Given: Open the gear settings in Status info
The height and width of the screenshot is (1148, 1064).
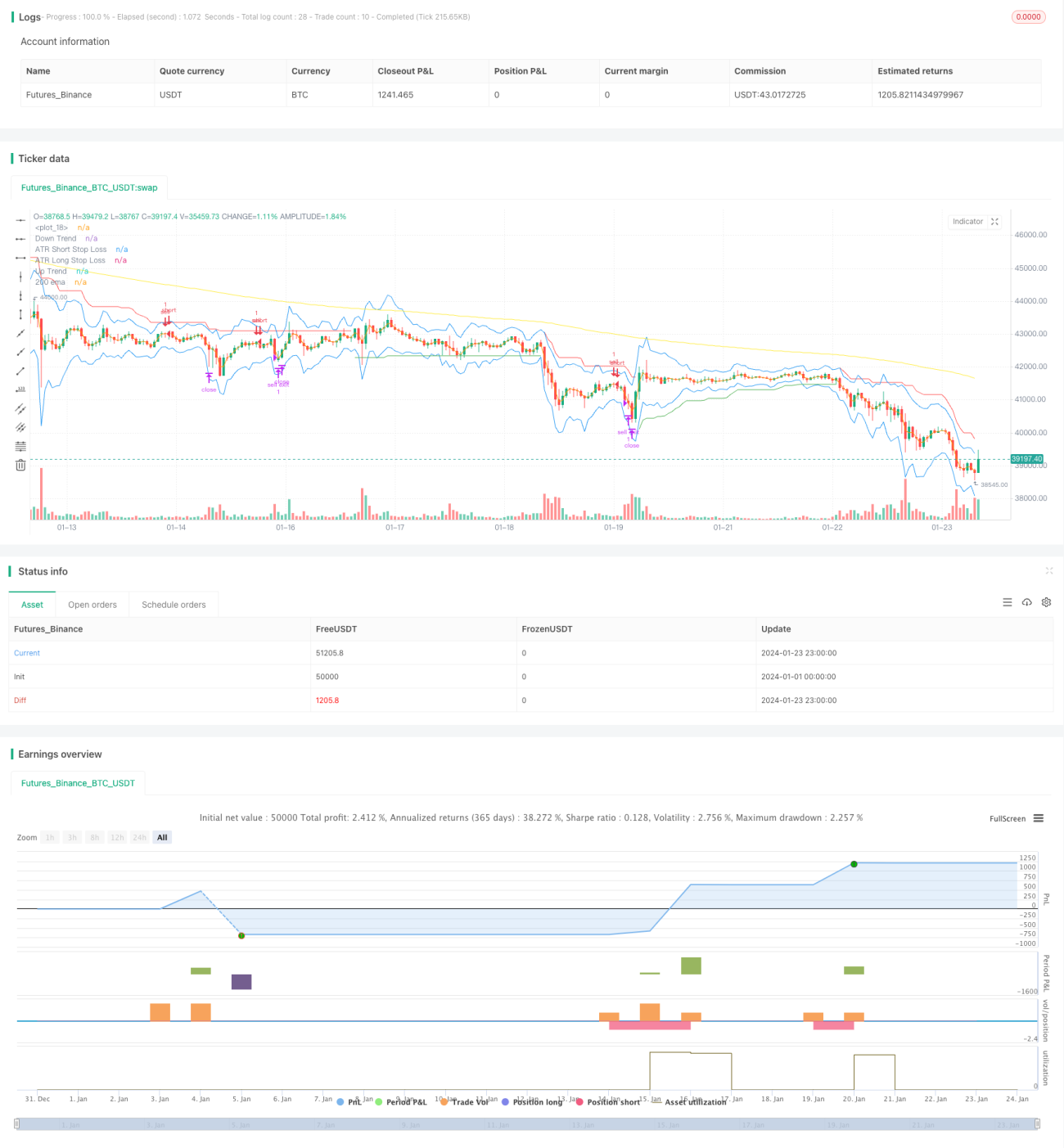Looking at the screenshot, I should click(x=1046, y=602).
